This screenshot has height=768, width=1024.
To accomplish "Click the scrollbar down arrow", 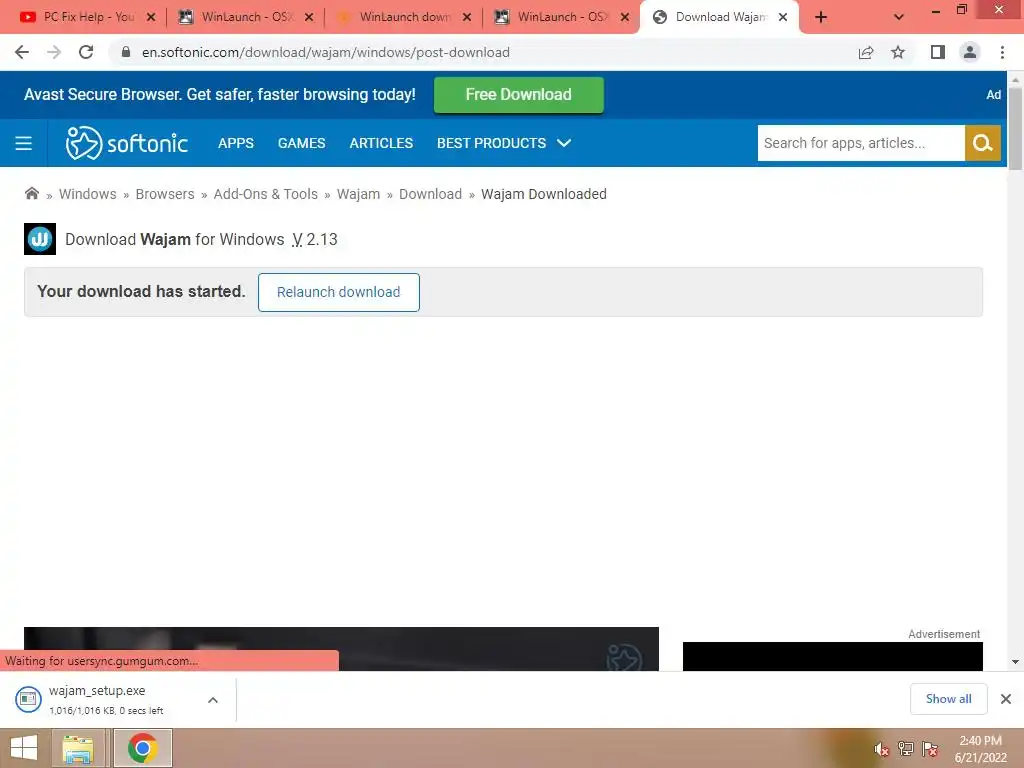I will (x=1015, y=662).
